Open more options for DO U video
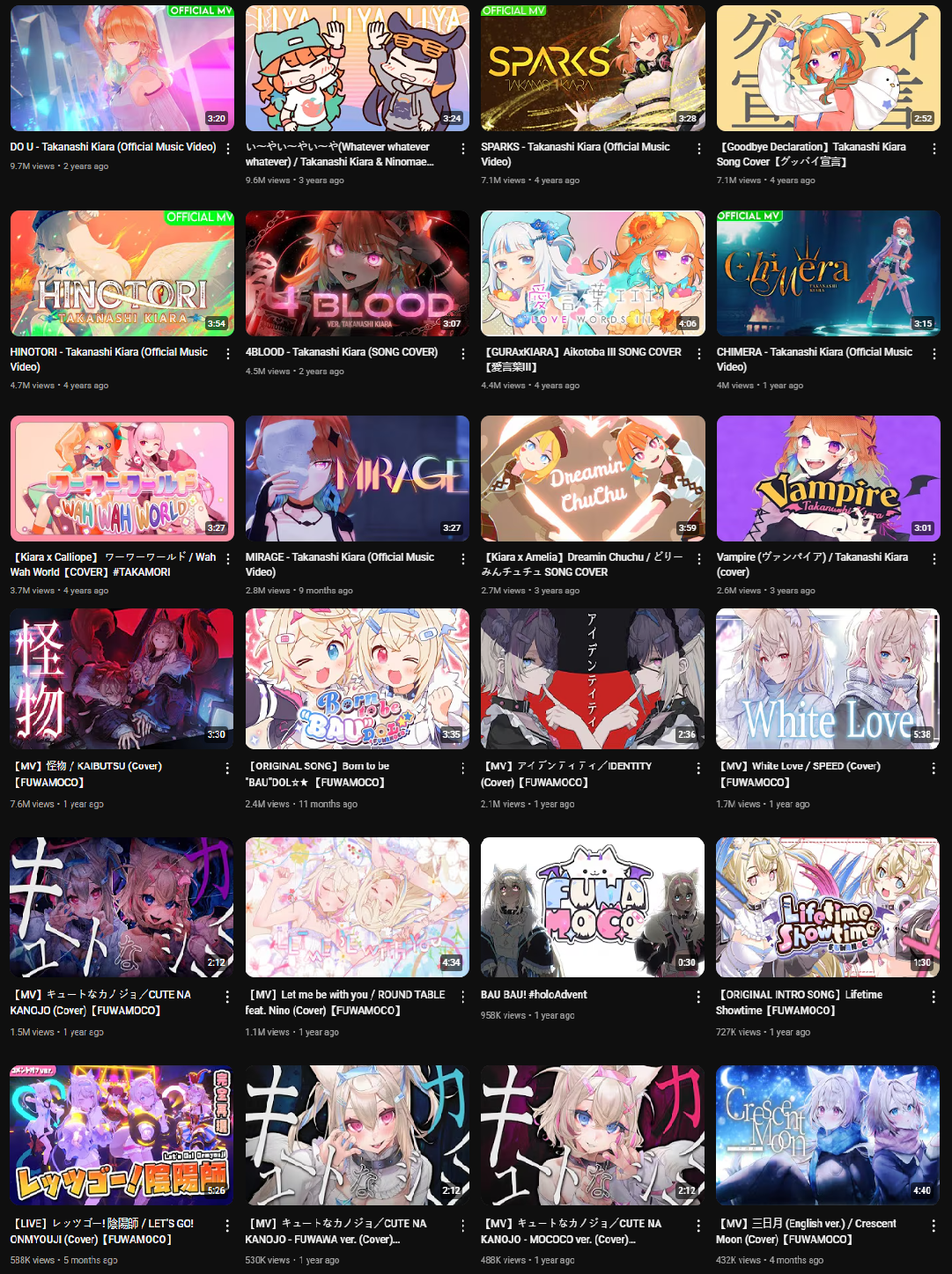 point(228,149)
